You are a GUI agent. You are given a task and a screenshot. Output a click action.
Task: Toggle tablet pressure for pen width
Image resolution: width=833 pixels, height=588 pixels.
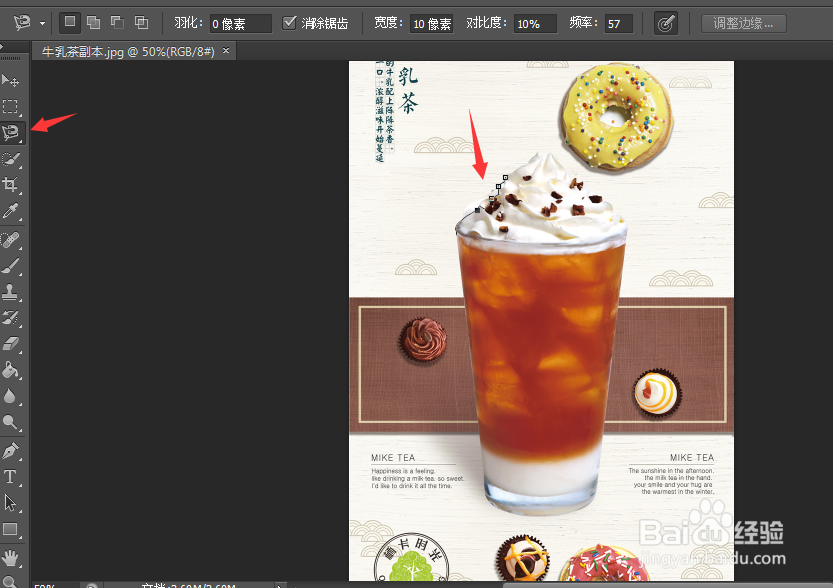tap(666, 23)
